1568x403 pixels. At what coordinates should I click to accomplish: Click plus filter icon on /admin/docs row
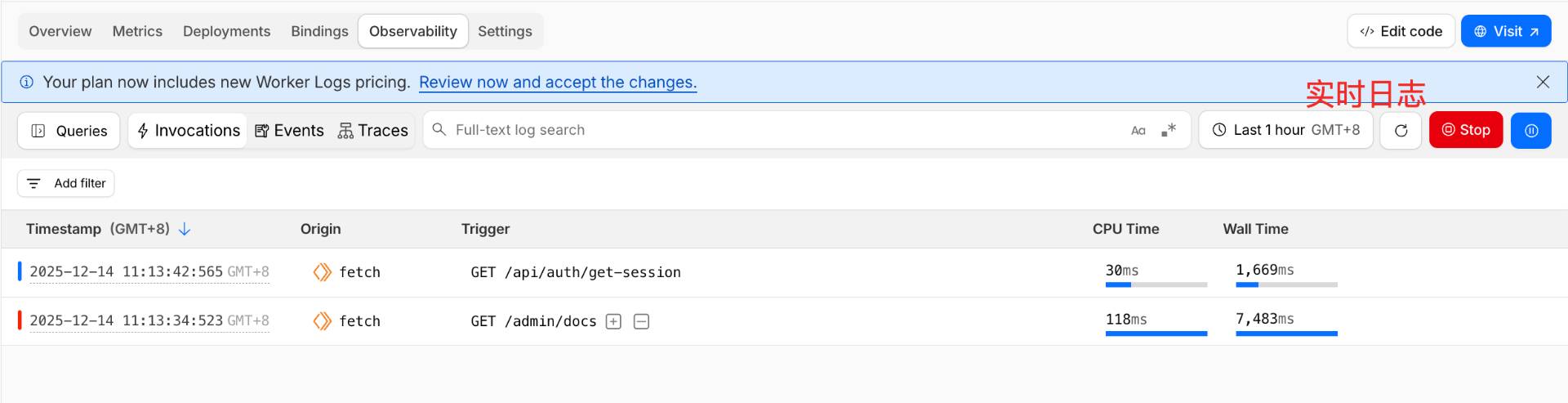click(613, 322)
